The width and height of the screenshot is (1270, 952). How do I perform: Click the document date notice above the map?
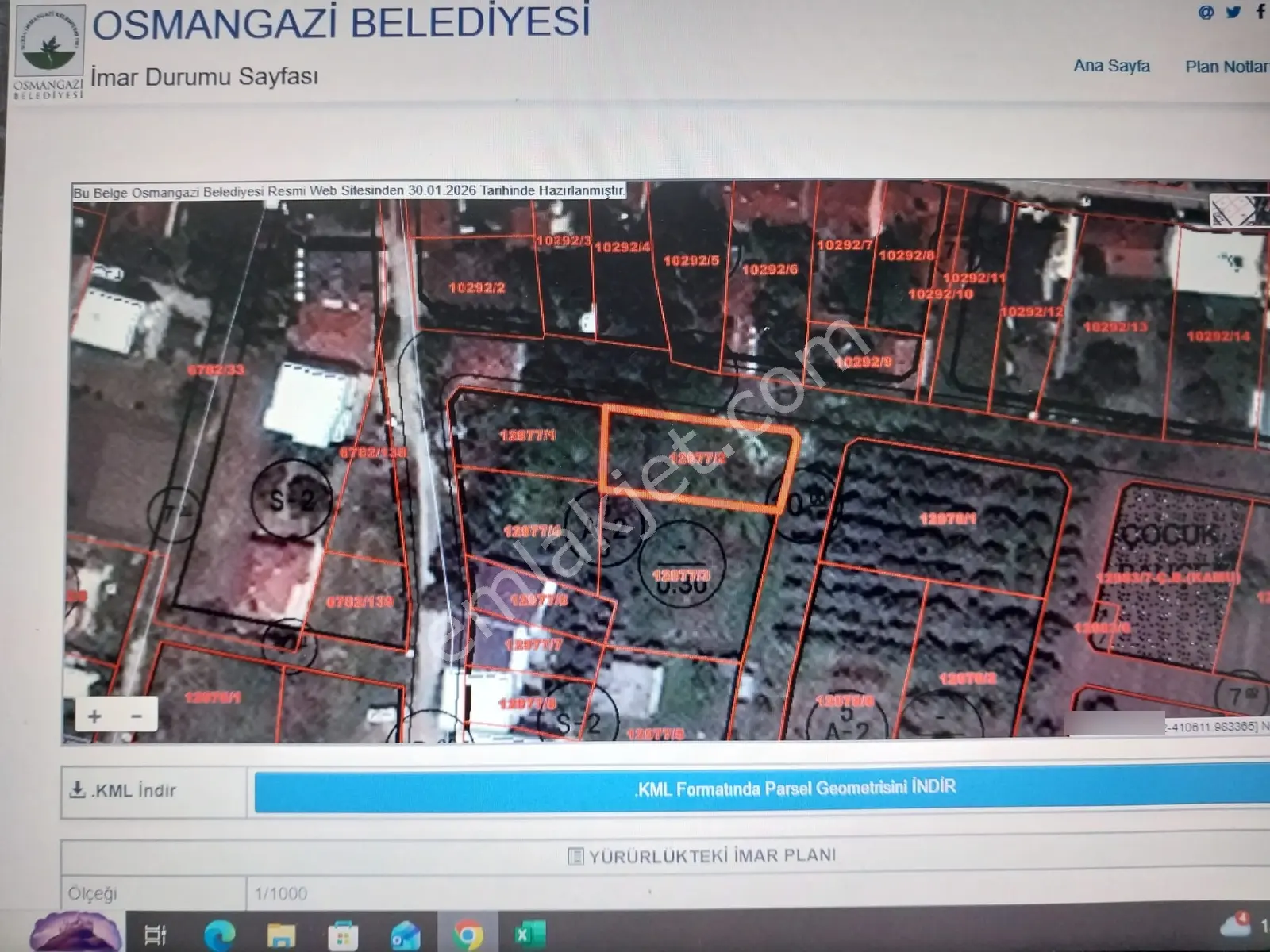click(349, 191)
